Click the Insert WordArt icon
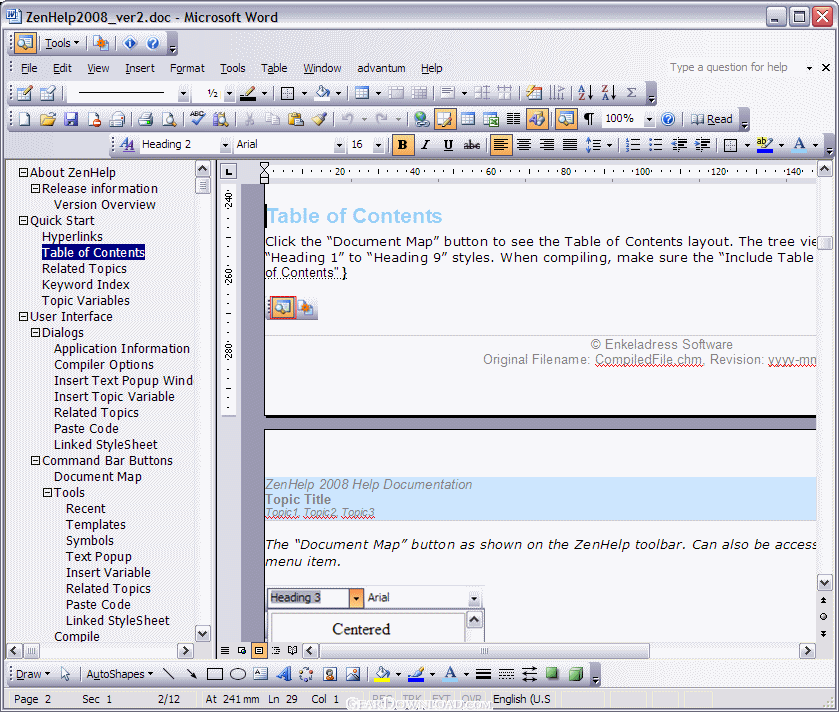This screenshot has height=712, width=839. click(284, 674)
